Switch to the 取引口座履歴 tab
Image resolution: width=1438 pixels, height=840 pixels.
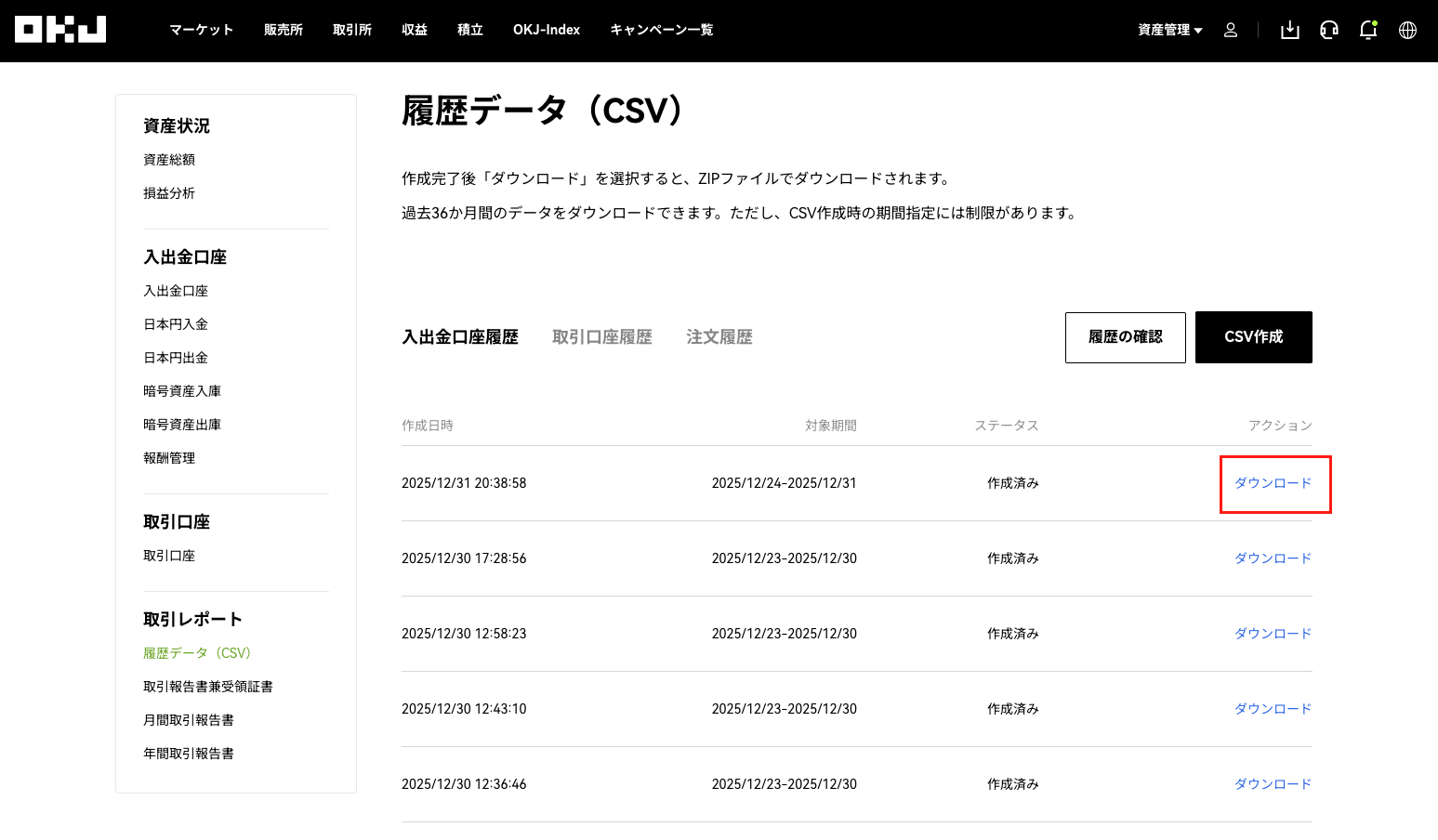pos(601,337)
